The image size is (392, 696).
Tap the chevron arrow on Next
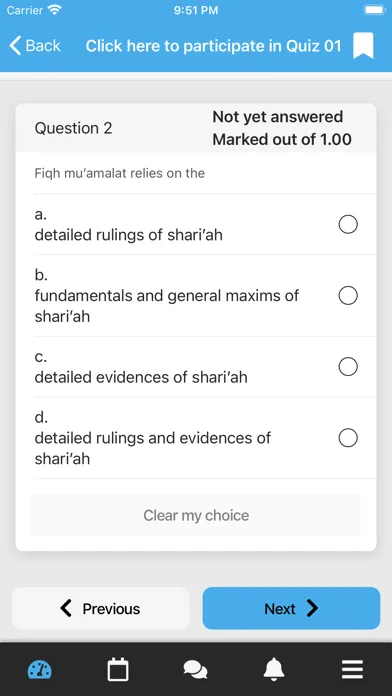[x=312, y=609]
